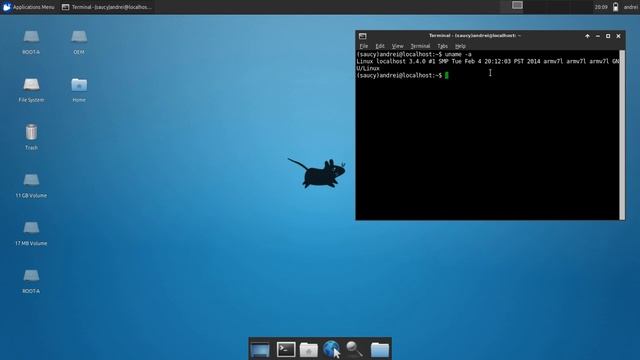640x360 pixels.
Task: Click the Terminal vertical scrollbar
Action: 622,135
